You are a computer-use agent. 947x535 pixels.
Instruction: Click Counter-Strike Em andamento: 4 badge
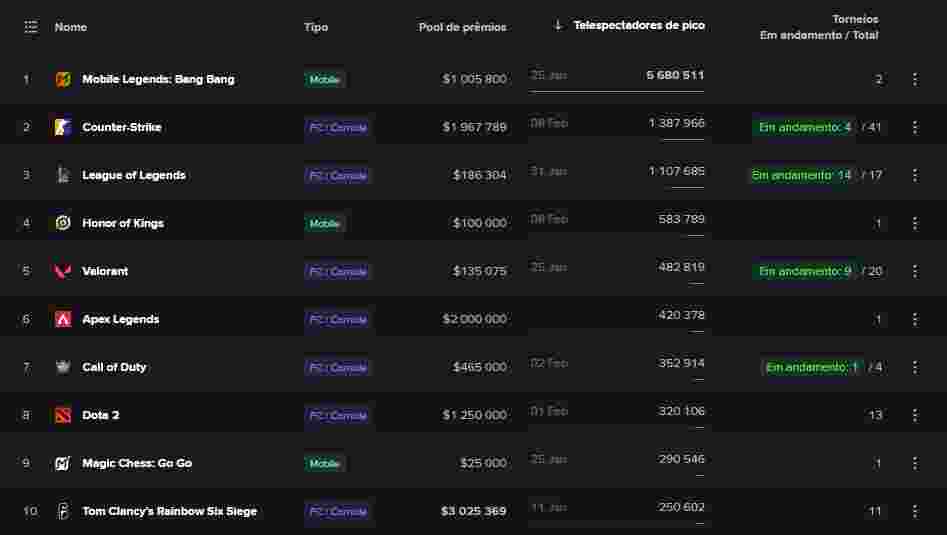(804, 127)
